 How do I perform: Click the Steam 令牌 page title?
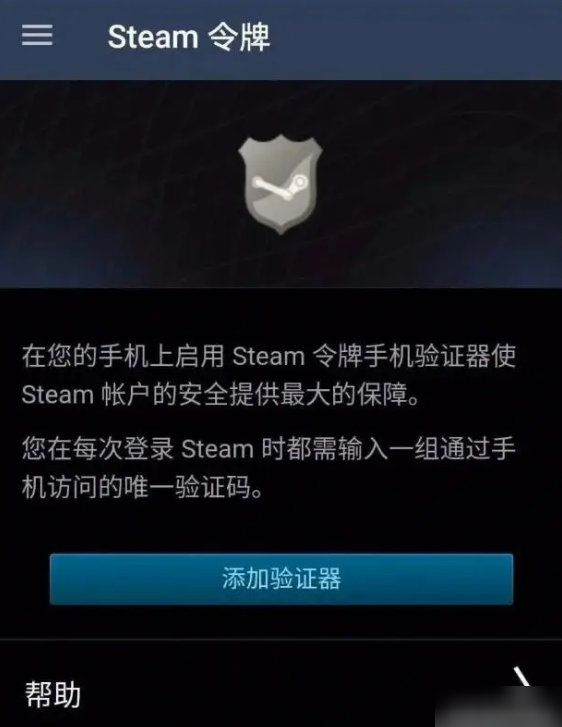189,37
